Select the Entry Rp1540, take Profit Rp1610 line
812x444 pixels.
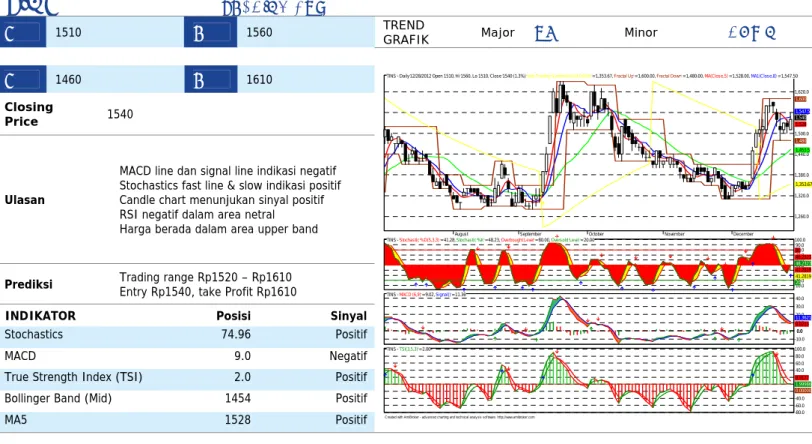(x=208, y=292)
